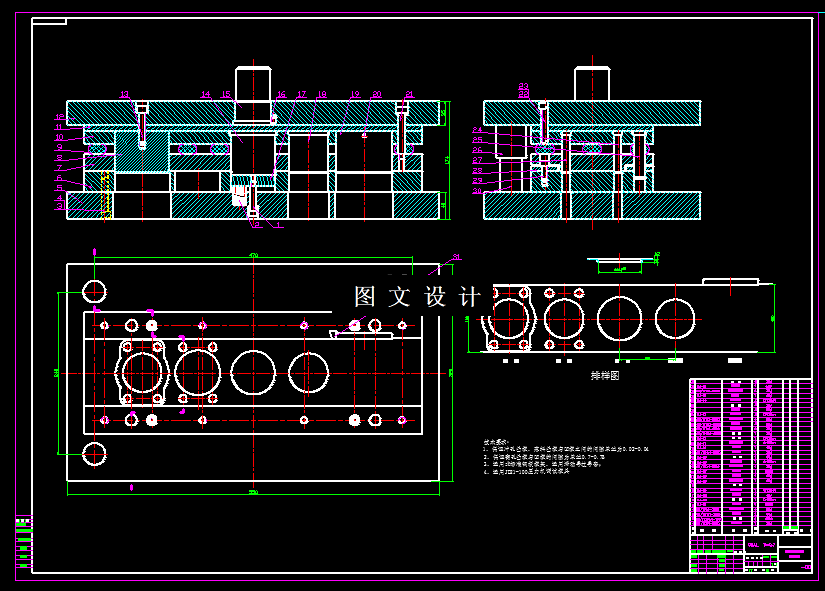This screenshot has height=591, width=825.
Task: Select part balloon number 27
Action: pos(477,161)
